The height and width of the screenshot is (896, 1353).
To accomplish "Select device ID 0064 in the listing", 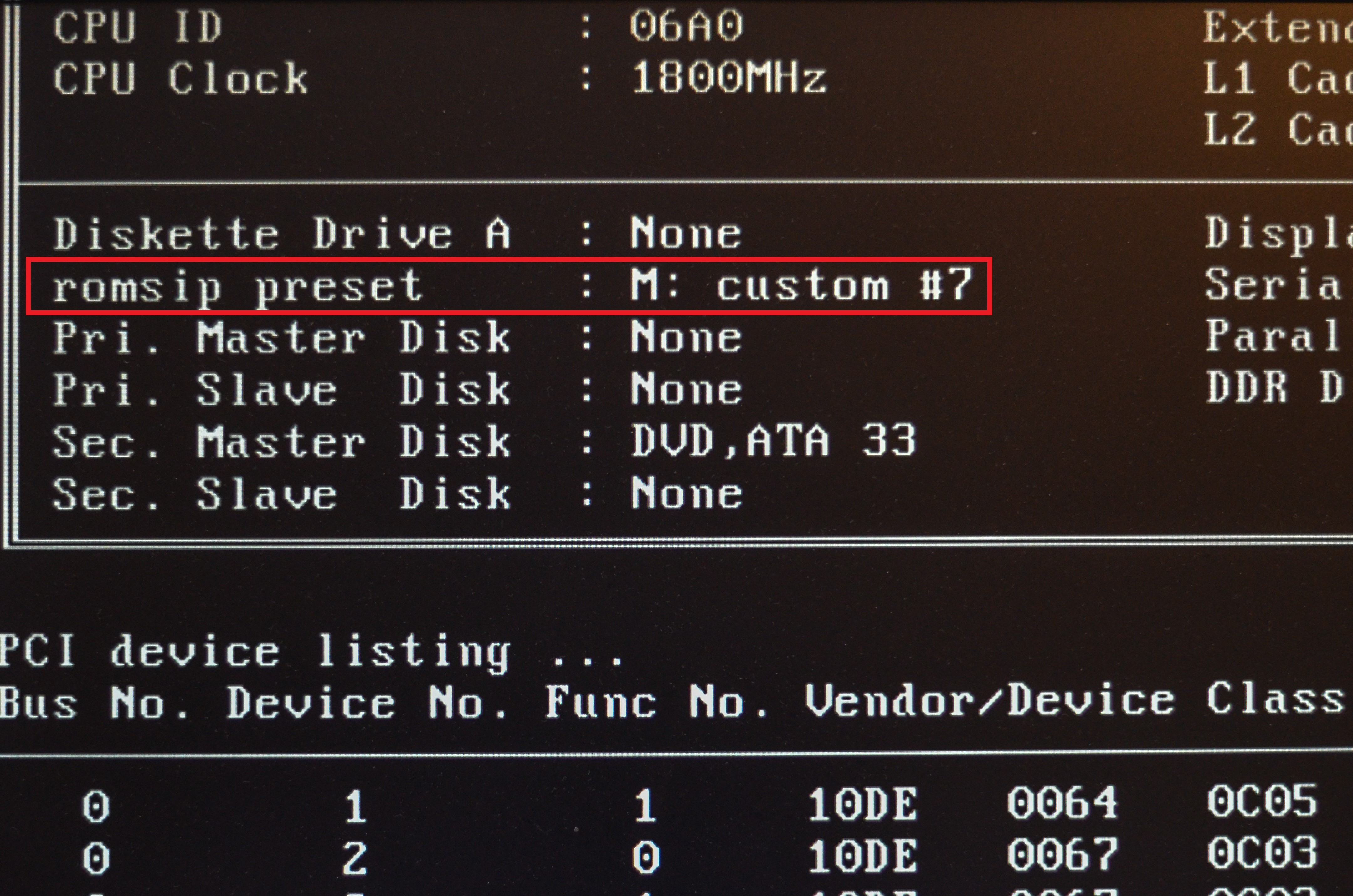I will tap(1062, 803).
